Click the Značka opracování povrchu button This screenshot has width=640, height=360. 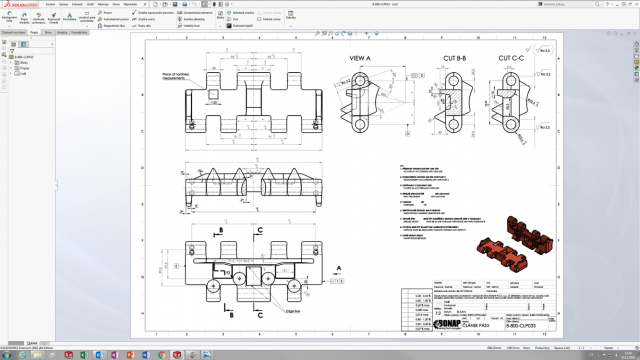tap(153, 13)
